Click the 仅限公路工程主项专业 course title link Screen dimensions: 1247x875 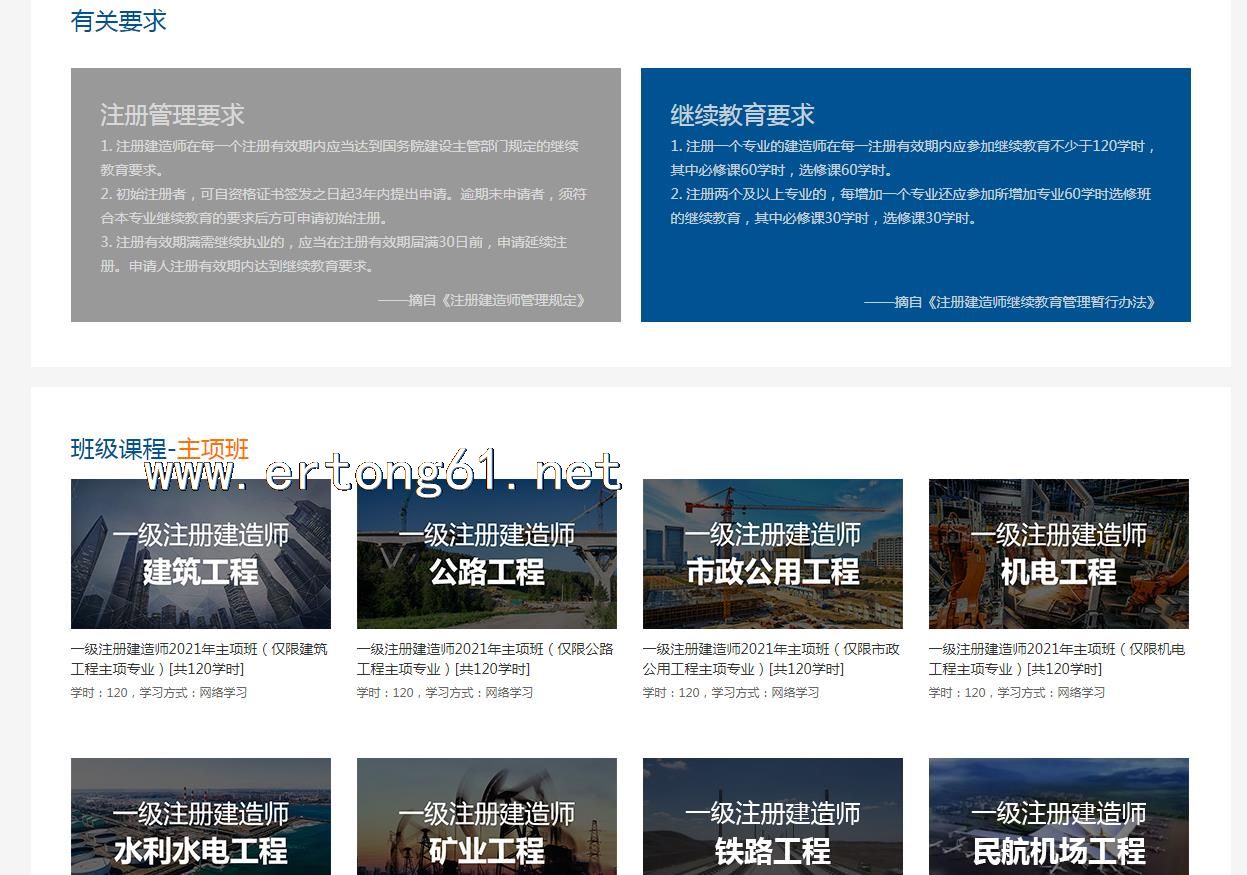(485, 658)
